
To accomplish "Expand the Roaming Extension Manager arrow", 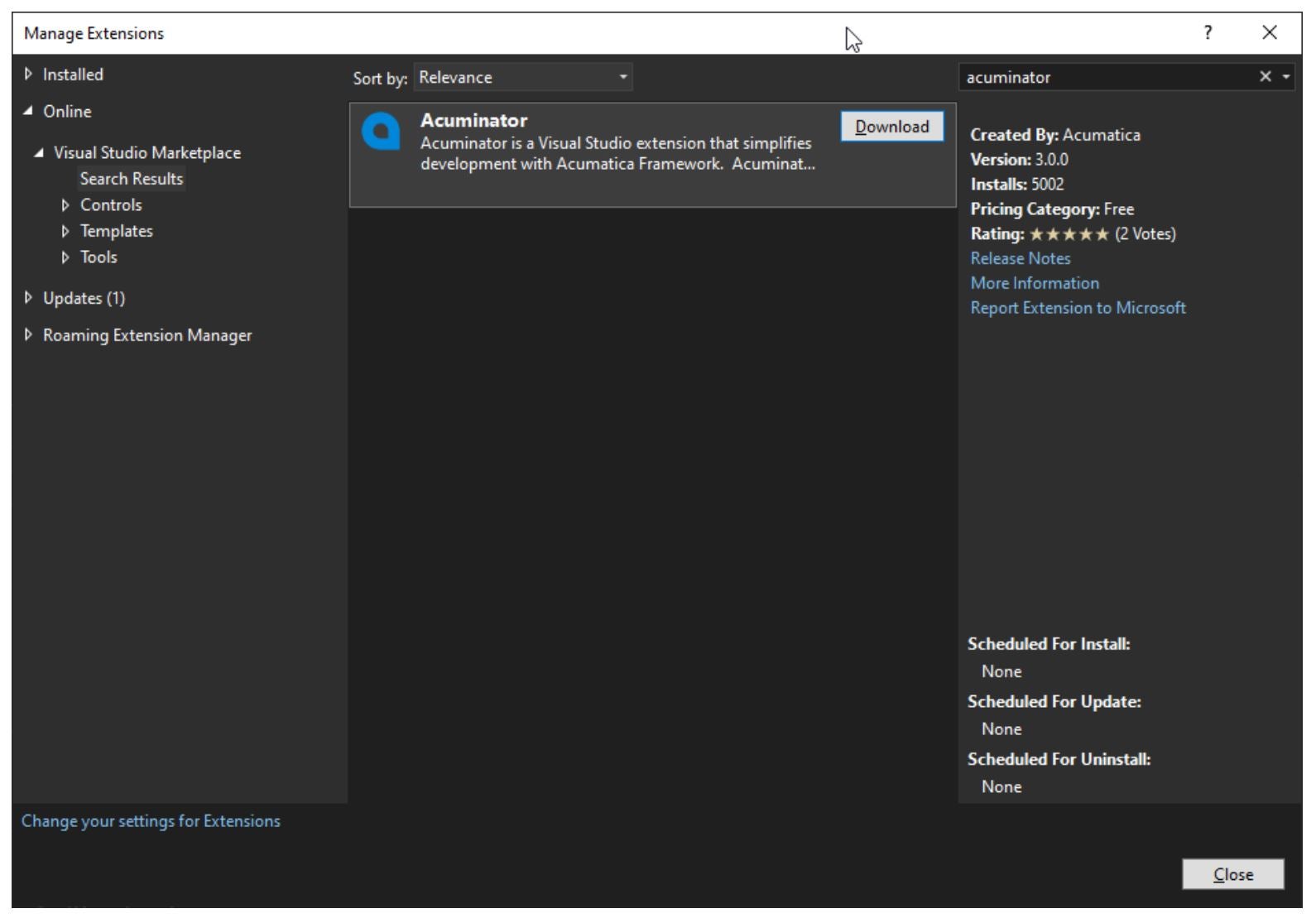I will click(28, 334).
